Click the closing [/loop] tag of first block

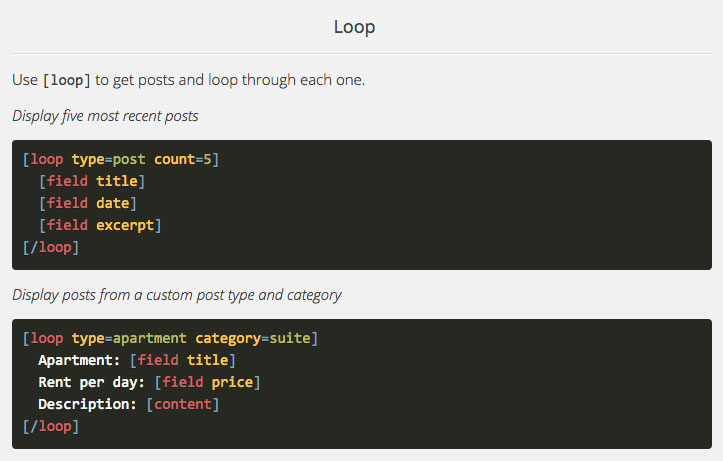50,247
